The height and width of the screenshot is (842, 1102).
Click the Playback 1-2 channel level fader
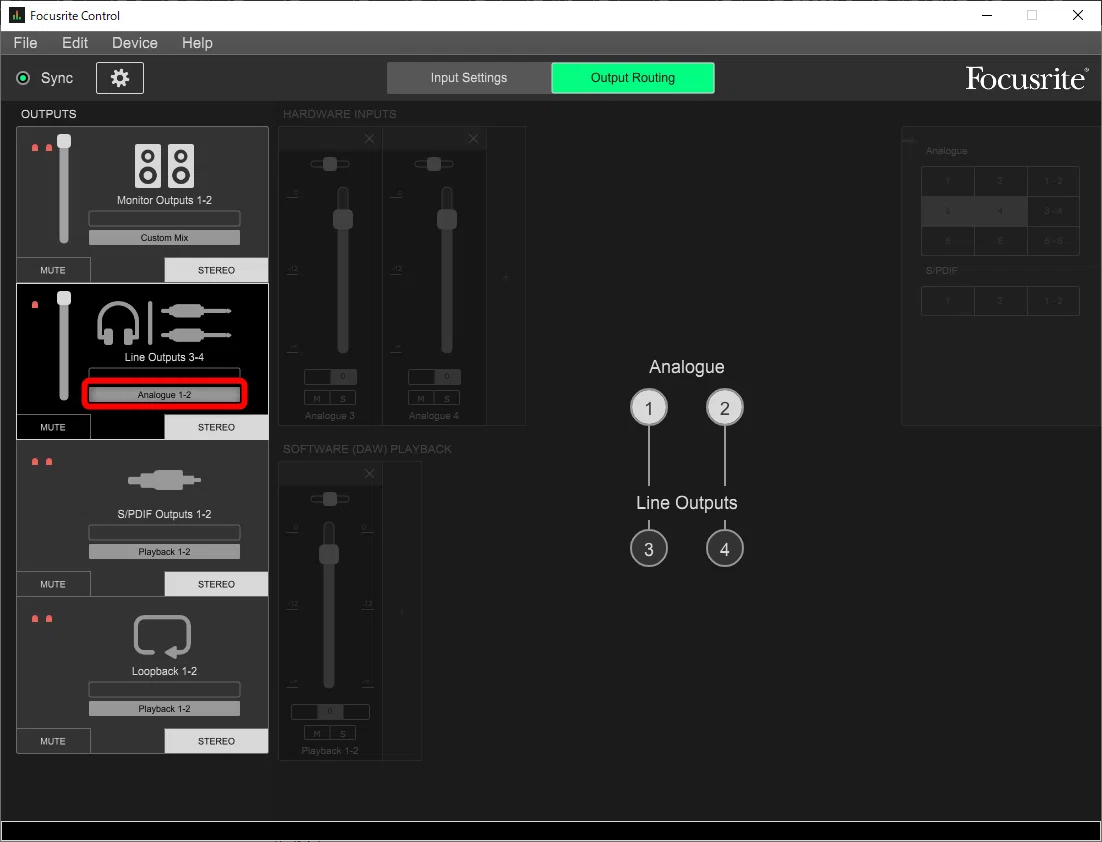[x=329, y=555]
